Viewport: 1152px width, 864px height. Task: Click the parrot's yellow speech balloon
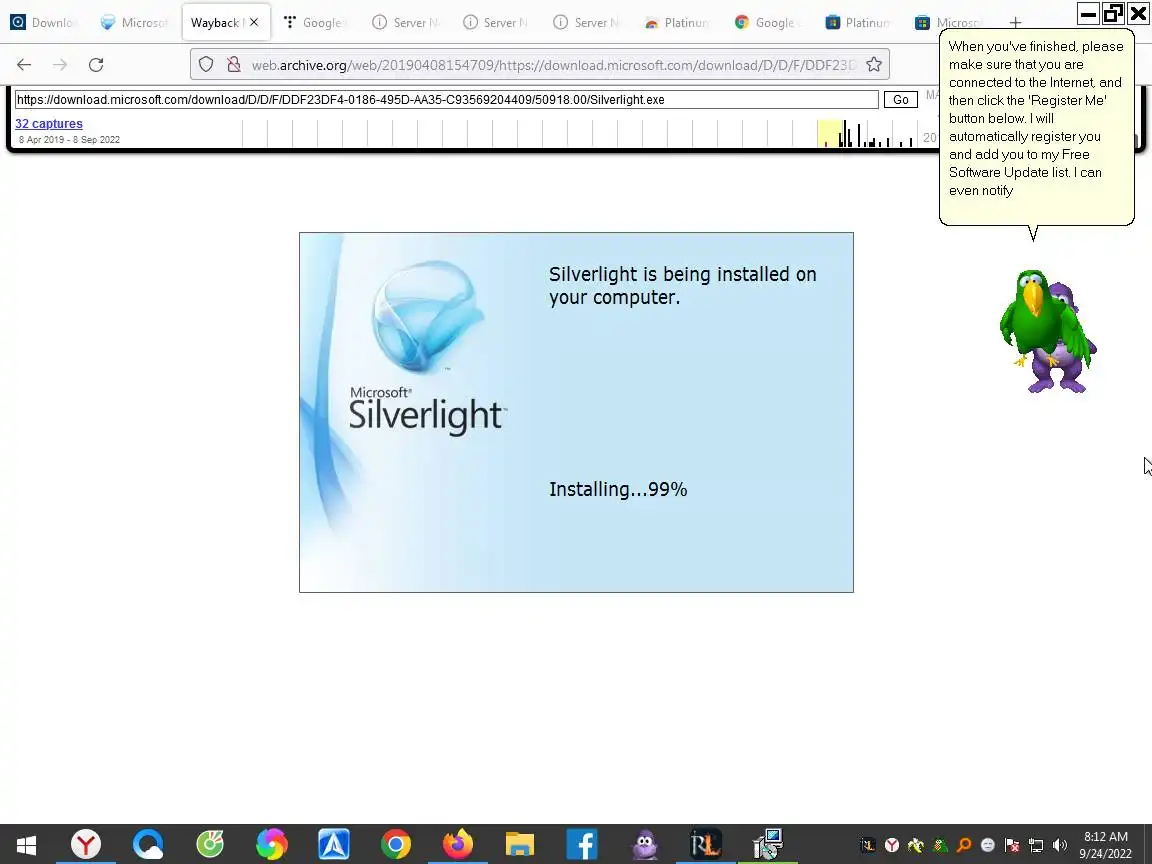(1037, 126)
